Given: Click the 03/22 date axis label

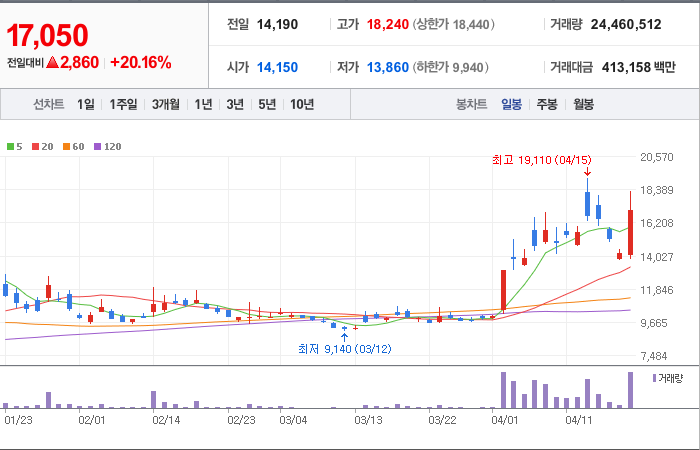Looking at the screenshot, I should pyautogui.click(x=443, y=421).
